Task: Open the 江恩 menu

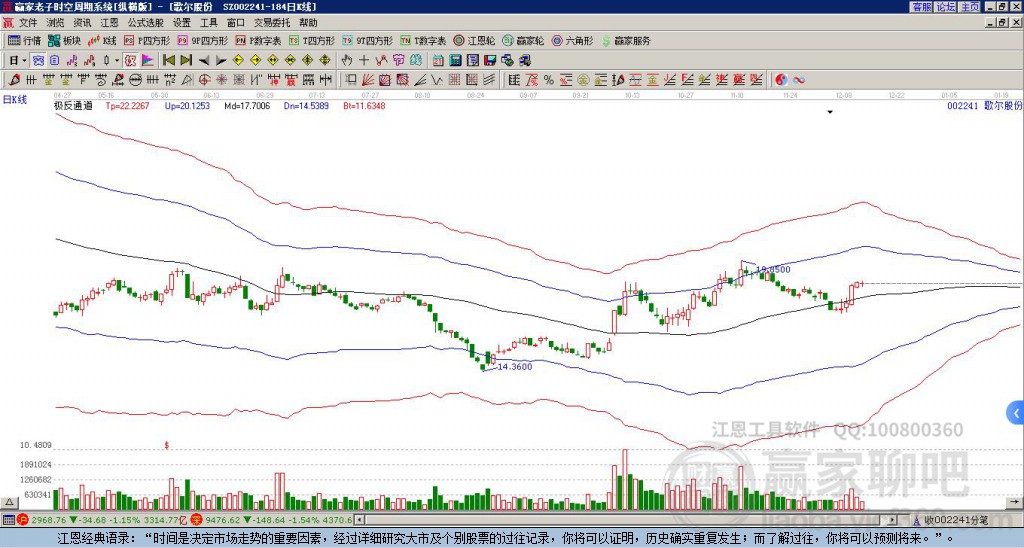Action: pos(109,23)
